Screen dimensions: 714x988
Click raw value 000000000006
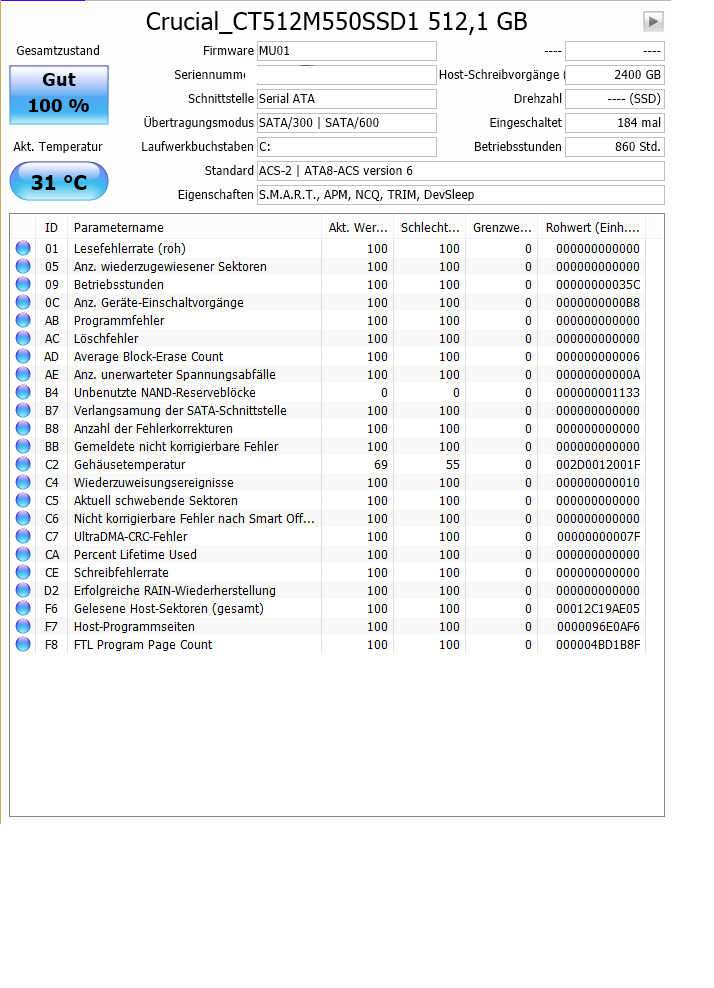pos(597,357)
